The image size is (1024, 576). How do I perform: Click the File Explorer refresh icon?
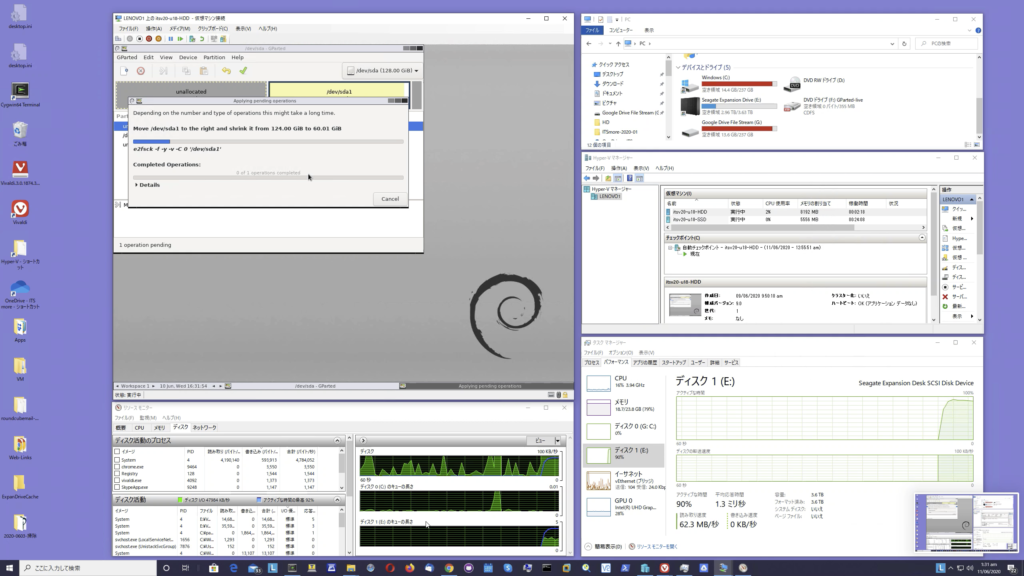(906, 44)
